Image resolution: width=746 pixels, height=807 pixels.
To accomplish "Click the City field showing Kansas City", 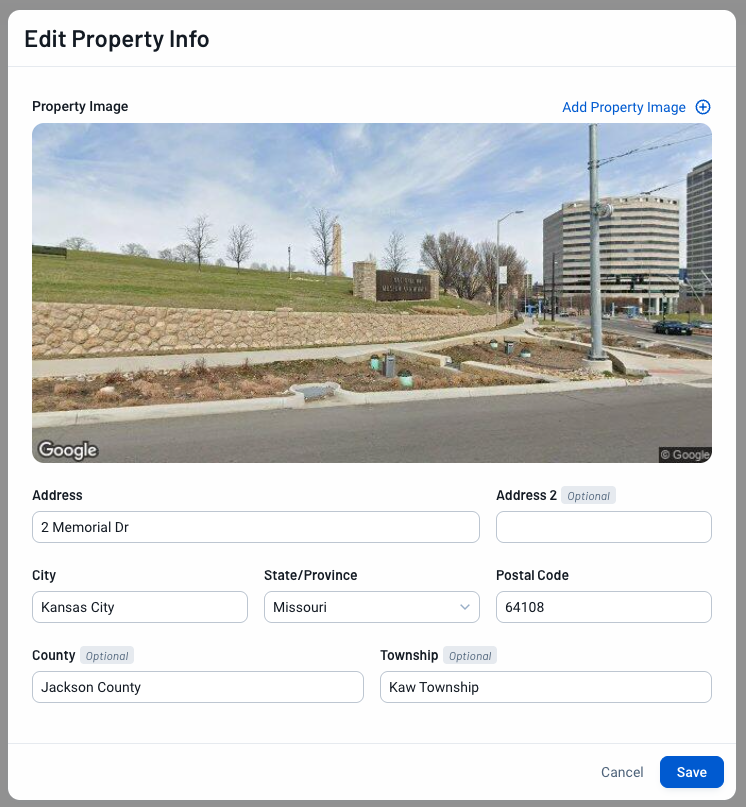I will (140, 607).
